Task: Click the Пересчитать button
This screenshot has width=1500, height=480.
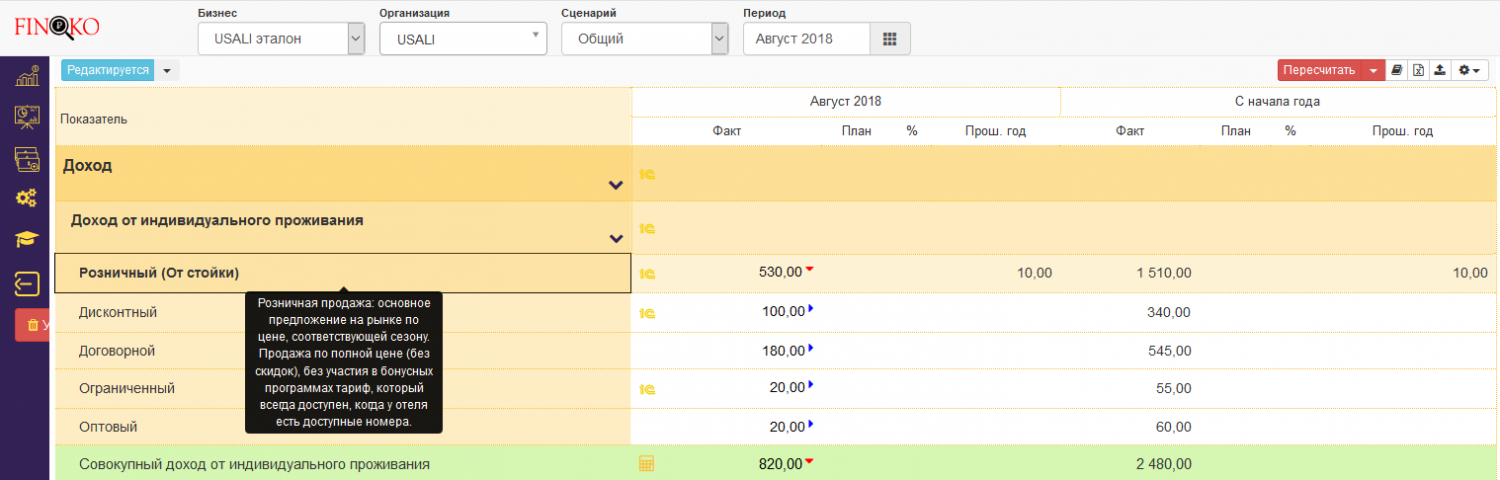Action: 1319,70
